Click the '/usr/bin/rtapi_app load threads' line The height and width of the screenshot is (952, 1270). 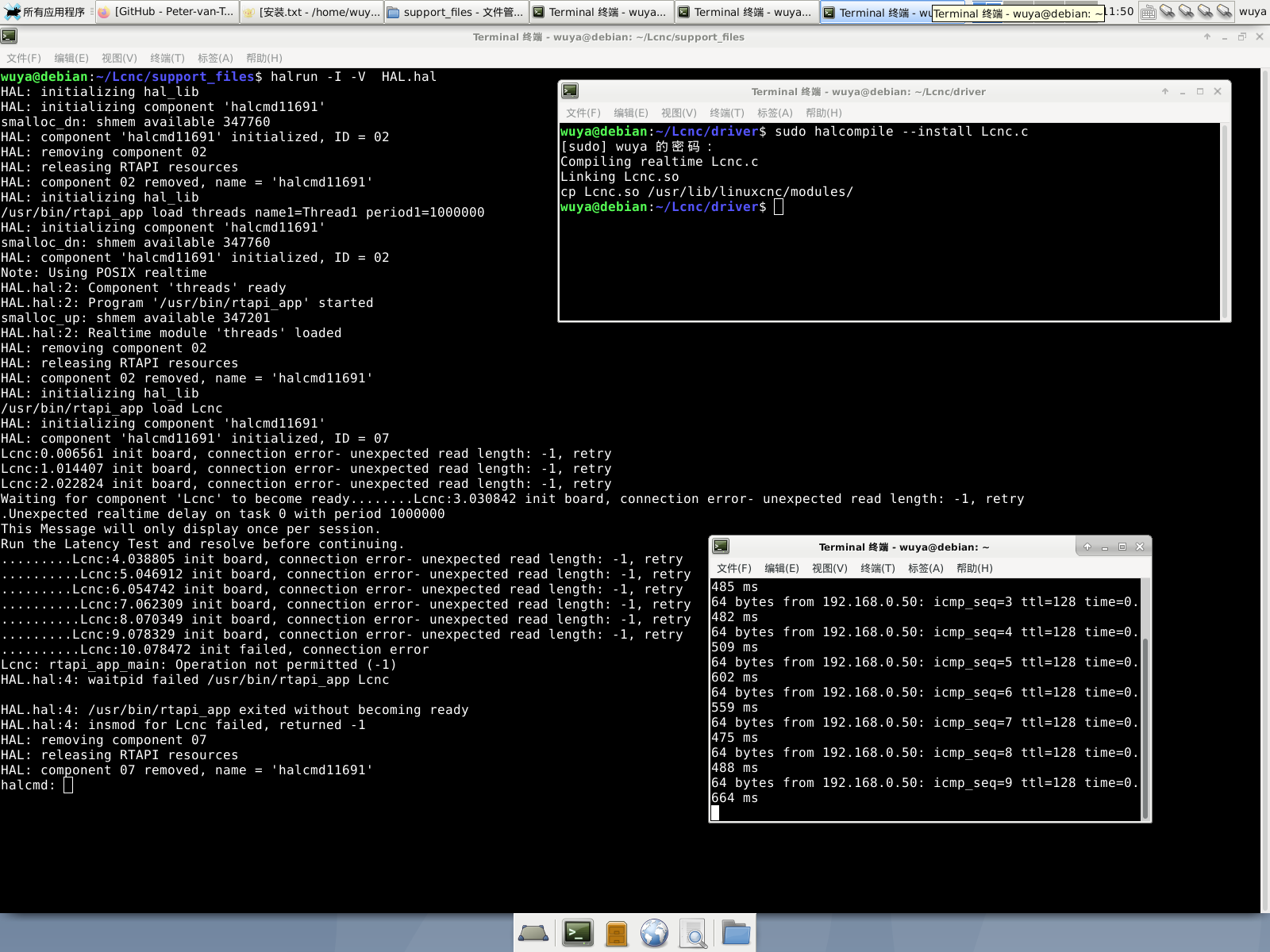(243, 213)
